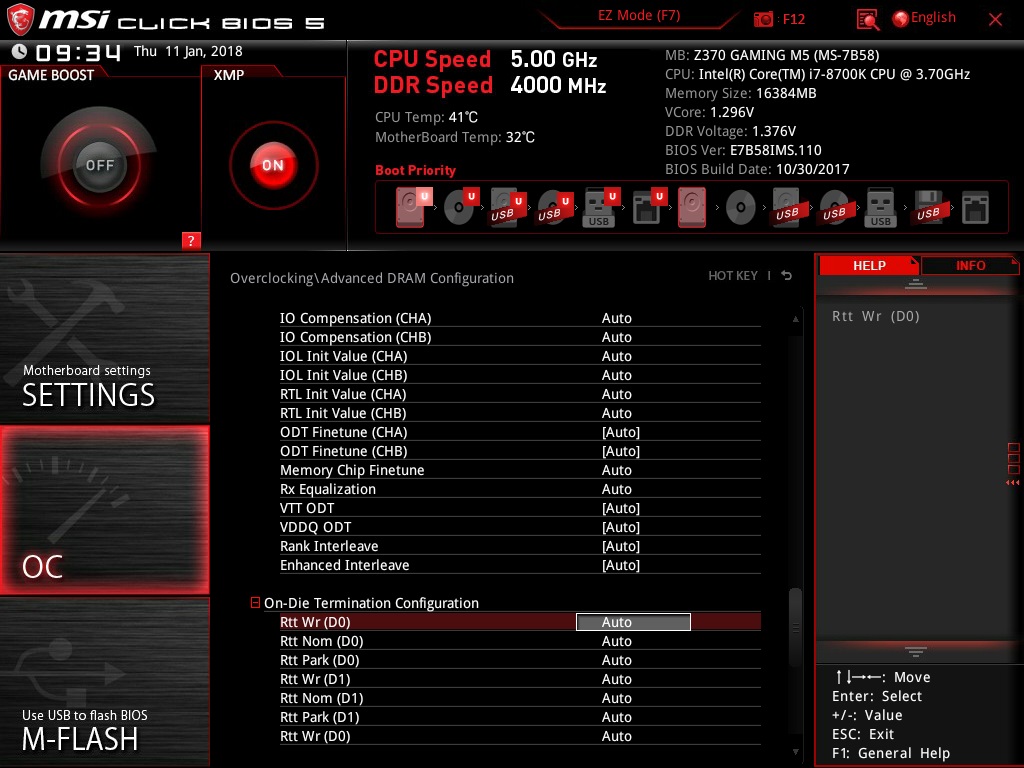Click the help panel bottom grip handle
Viewport: 1024px width, 768px height.
916,652
